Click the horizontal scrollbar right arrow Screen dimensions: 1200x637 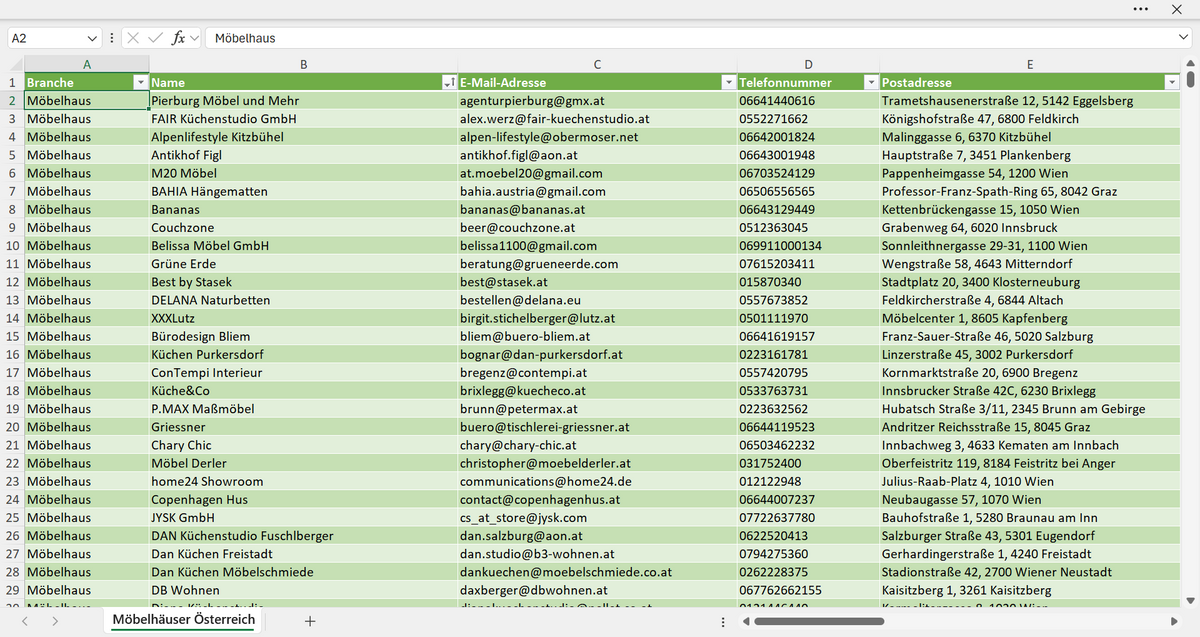point(1176,621)
